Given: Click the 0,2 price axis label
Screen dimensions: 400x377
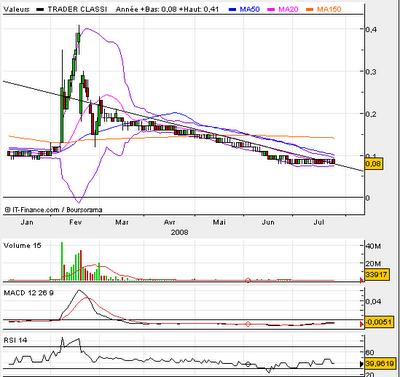Looking at the screenshot, I should click(x=371, y=114).
